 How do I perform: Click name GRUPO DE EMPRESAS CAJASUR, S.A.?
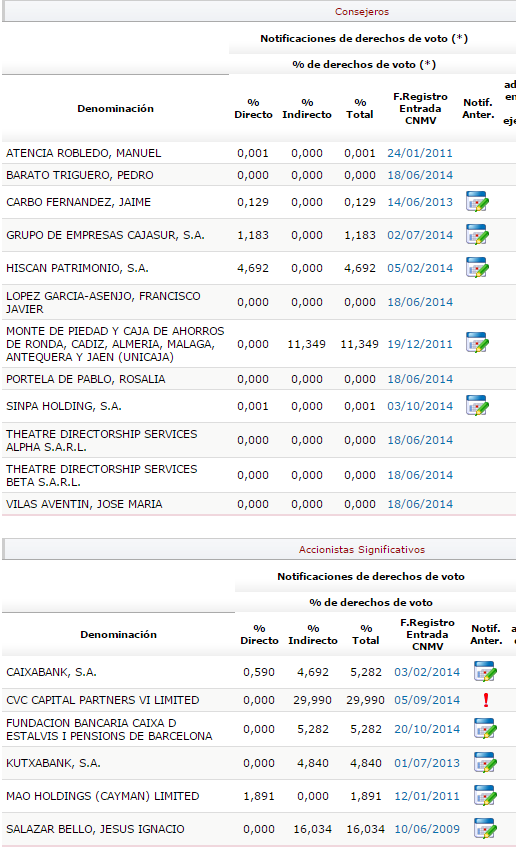tap(105, 236)
